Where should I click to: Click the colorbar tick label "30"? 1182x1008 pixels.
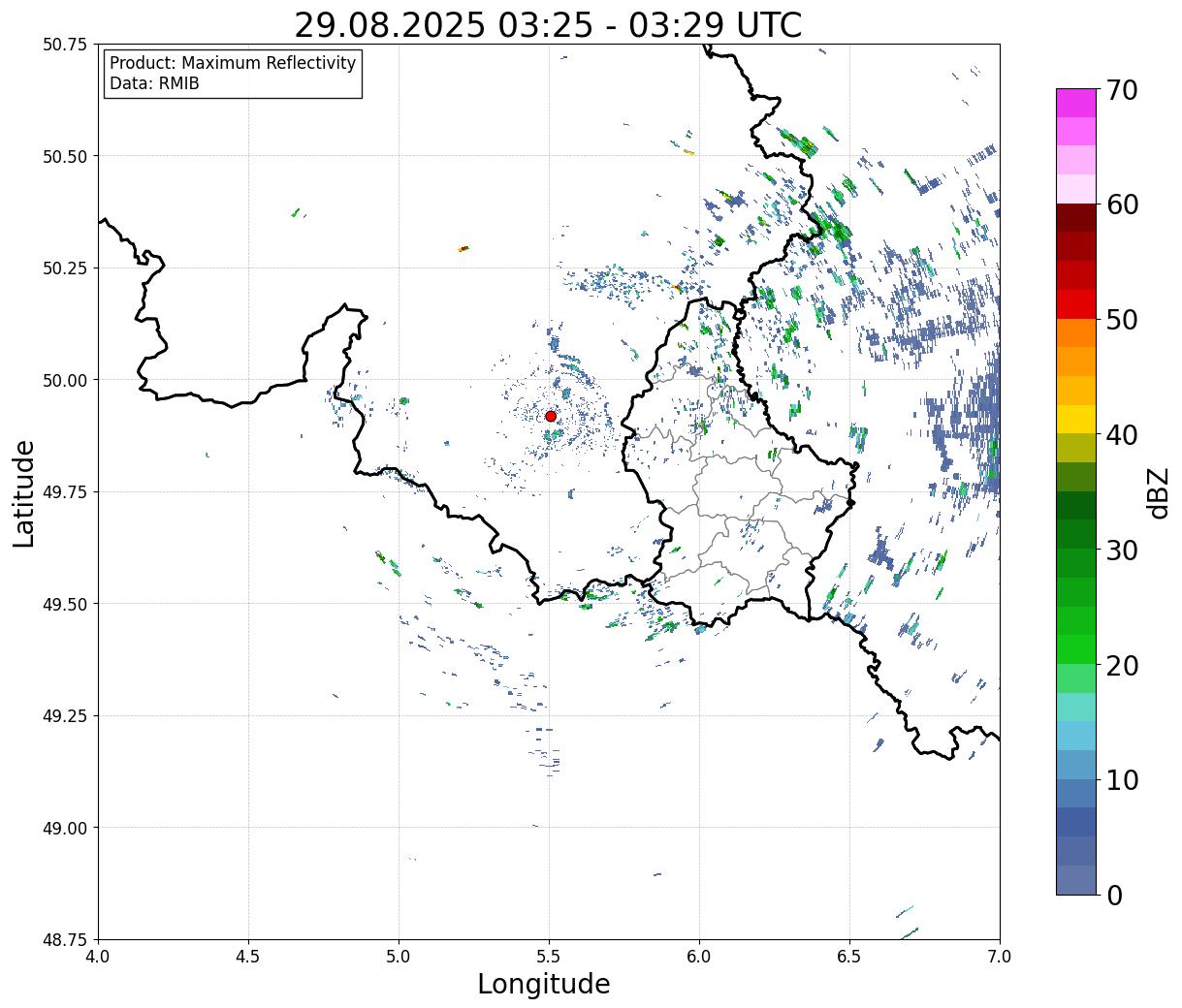(x=1122, y=550)
